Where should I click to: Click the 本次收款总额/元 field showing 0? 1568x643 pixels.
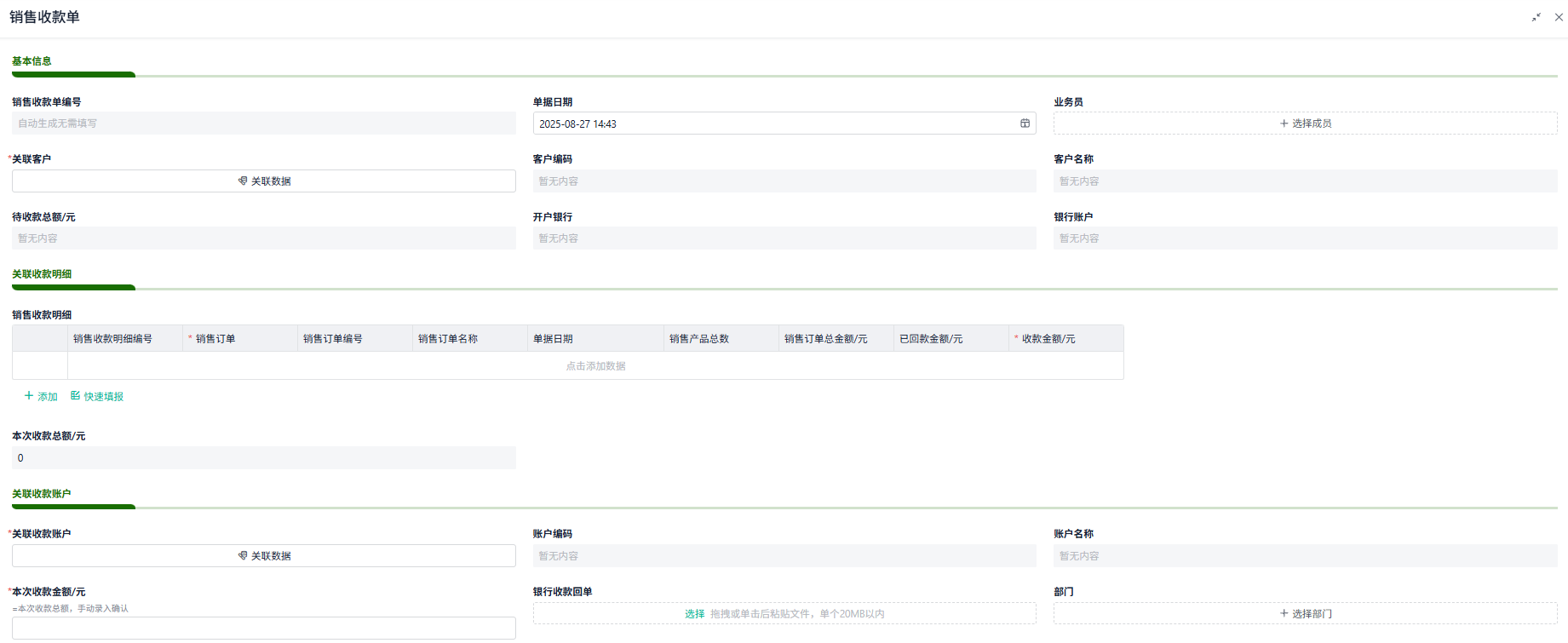[264, 457]
